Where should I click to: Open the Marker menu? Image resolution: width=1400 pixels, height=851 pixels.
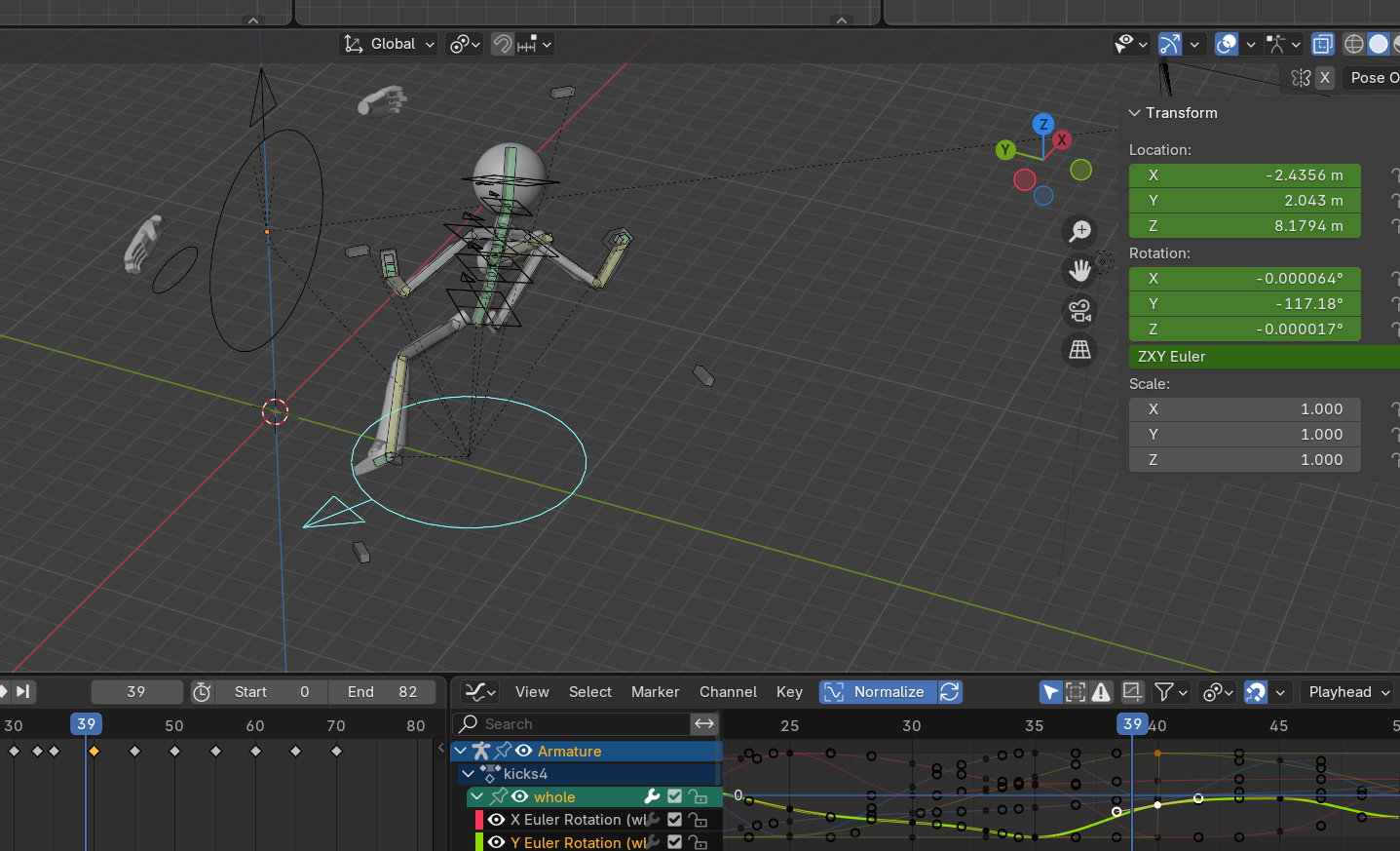[x=656, y=692]
